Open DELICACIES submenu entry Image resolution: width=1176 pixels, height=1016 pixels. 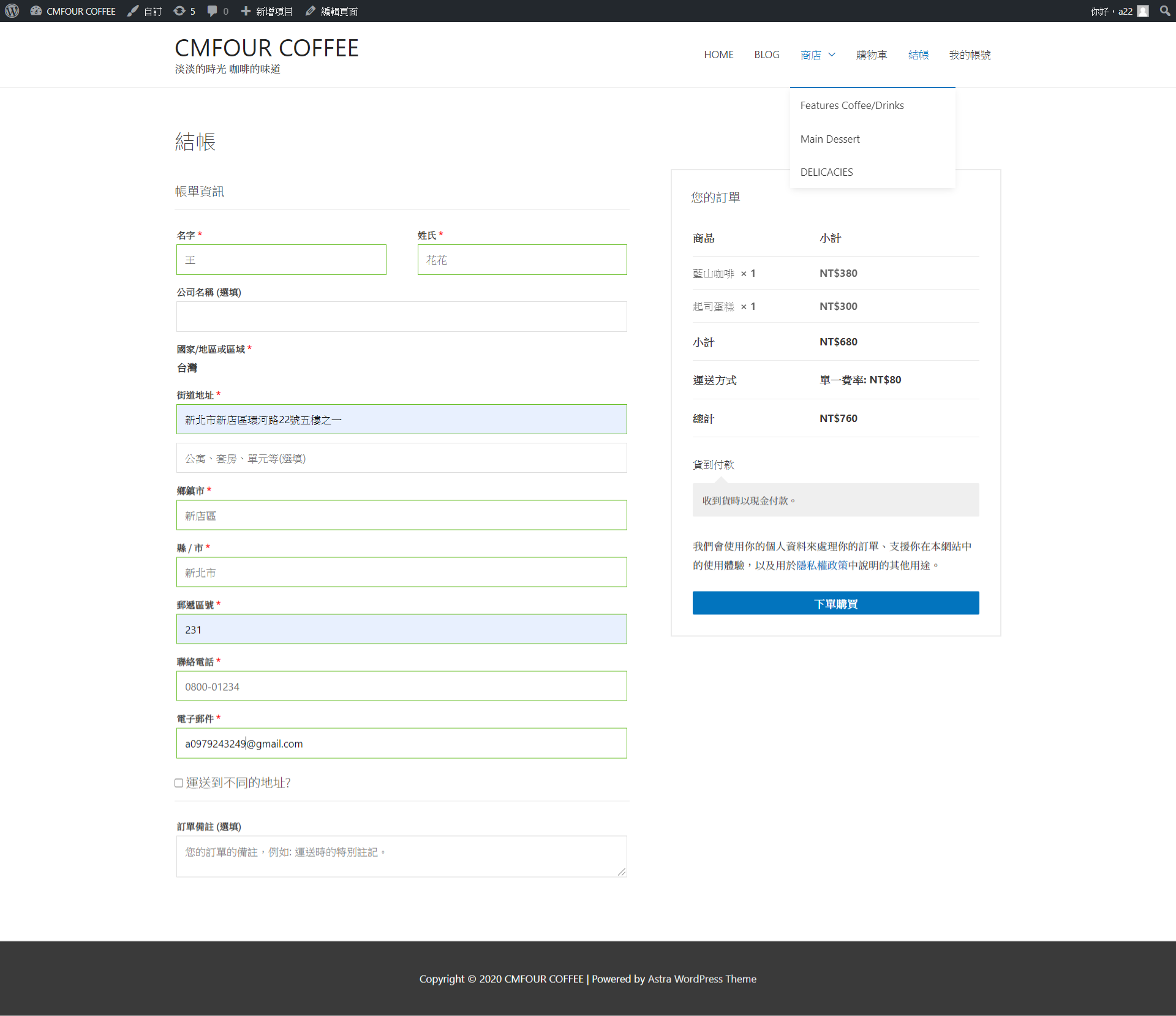pyautogui.click(x=826, y=172)
